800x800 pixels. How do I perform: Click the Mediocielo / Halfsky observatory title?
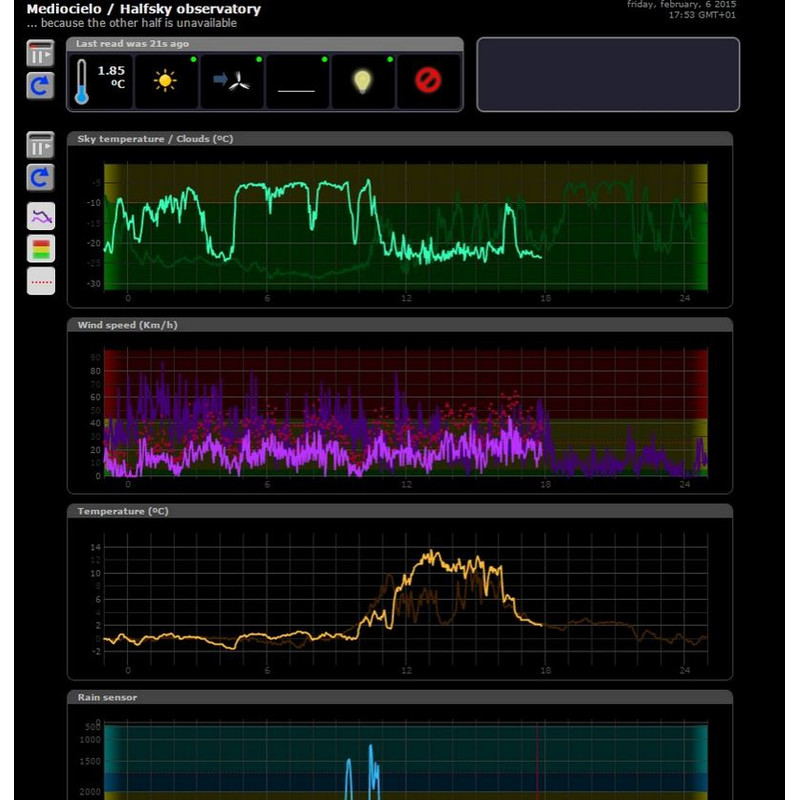tap(143, 9)
